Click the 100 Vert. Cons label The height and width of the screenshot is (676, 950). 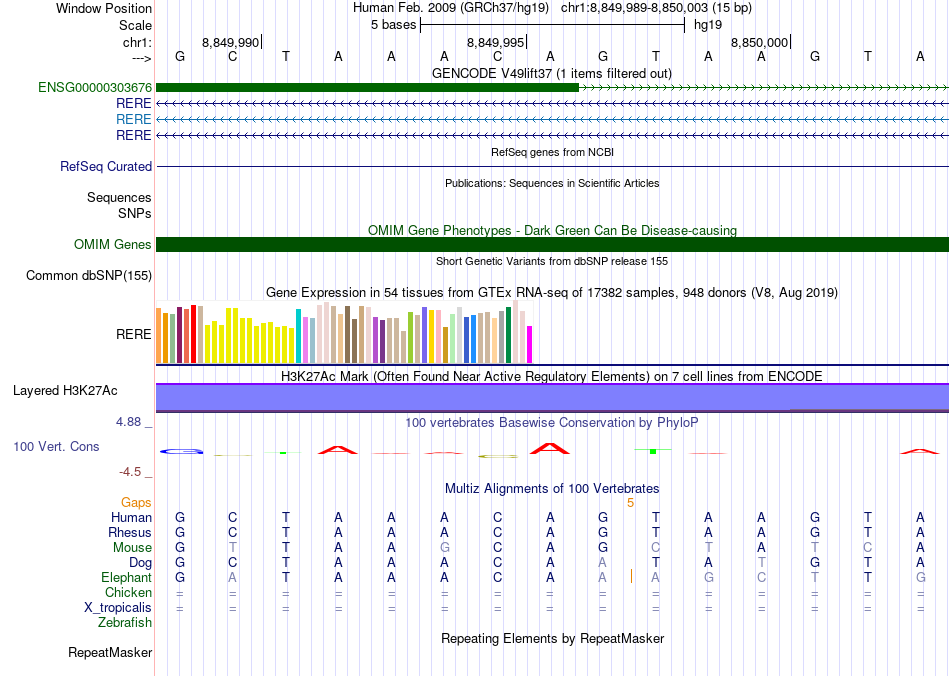56,446
